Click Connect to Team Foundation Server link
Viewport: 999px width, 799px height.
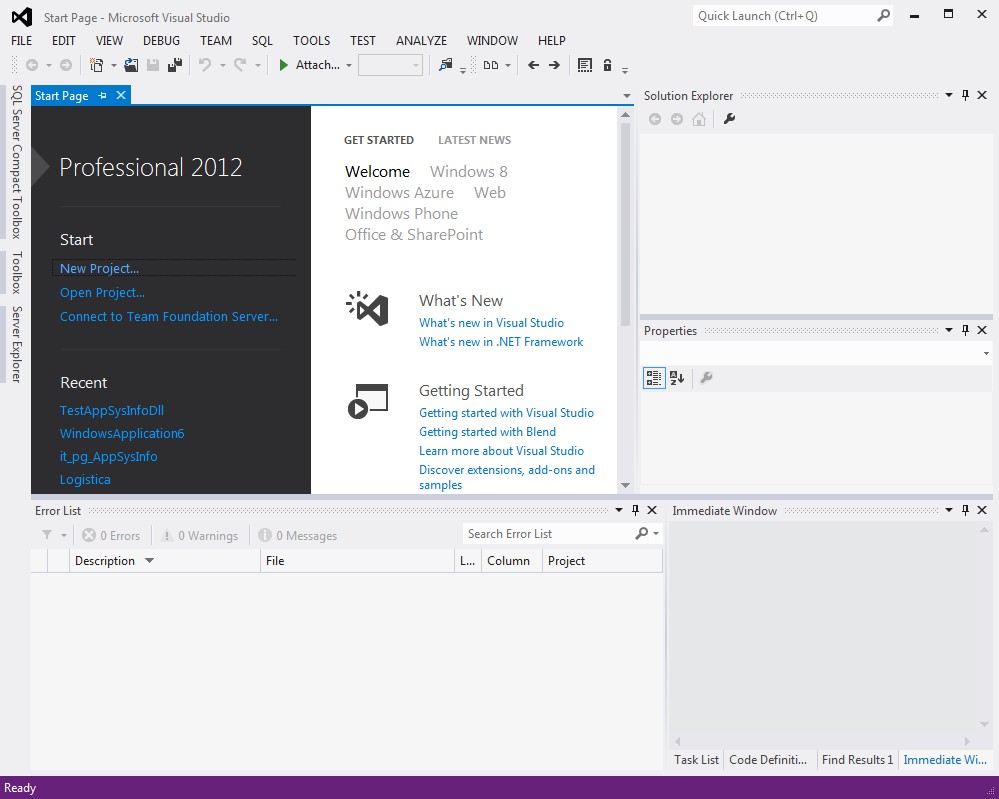click(169, 316)
